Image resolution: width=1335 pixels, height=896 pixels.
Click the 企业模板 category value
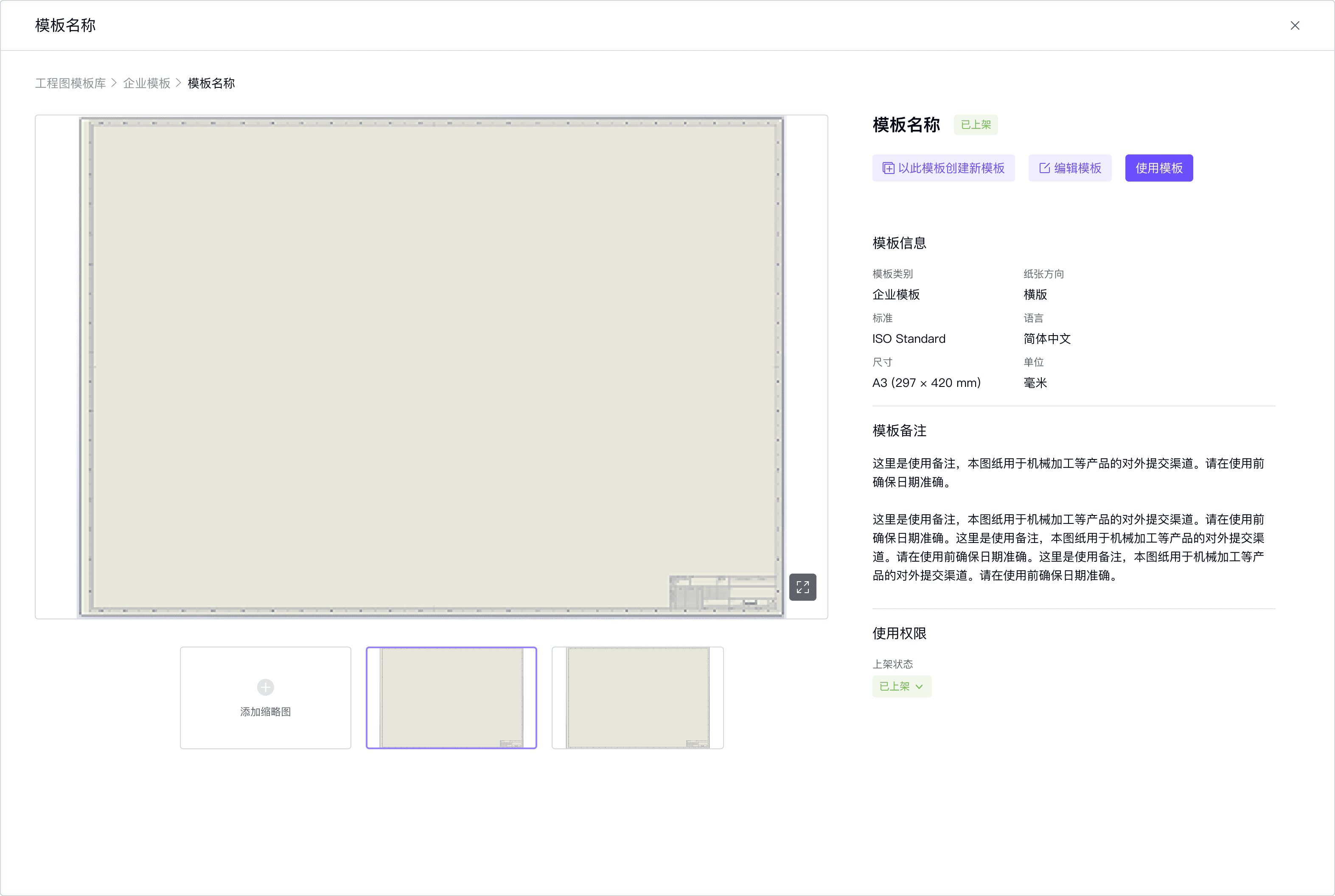click(895, 295)
